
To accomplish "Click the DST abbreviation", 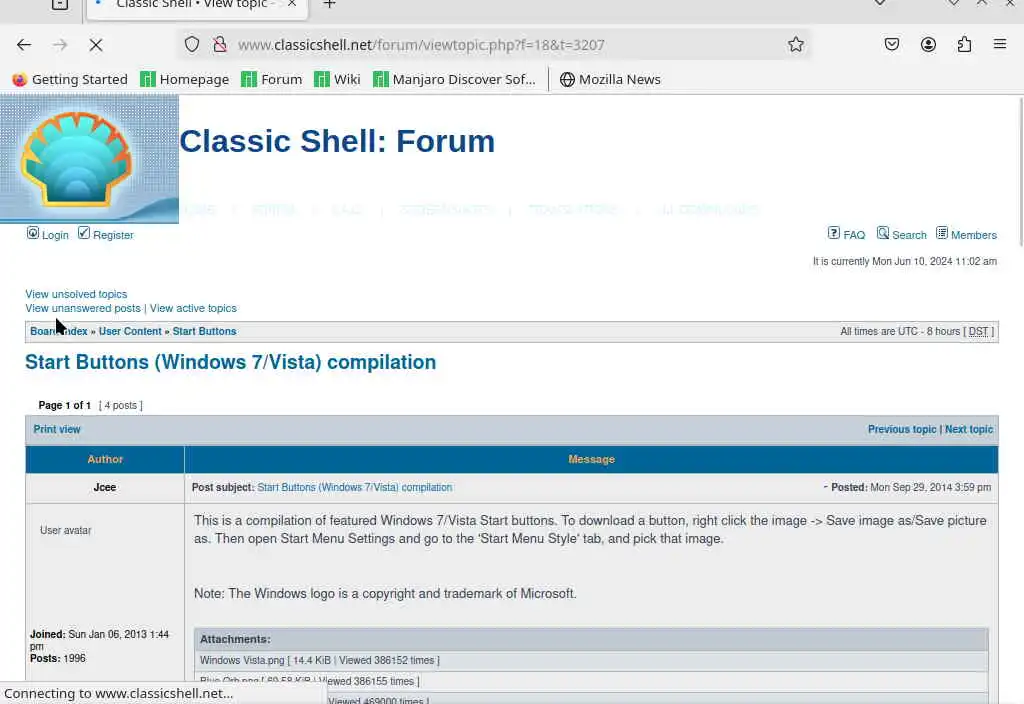I will [x=978, y=331].
